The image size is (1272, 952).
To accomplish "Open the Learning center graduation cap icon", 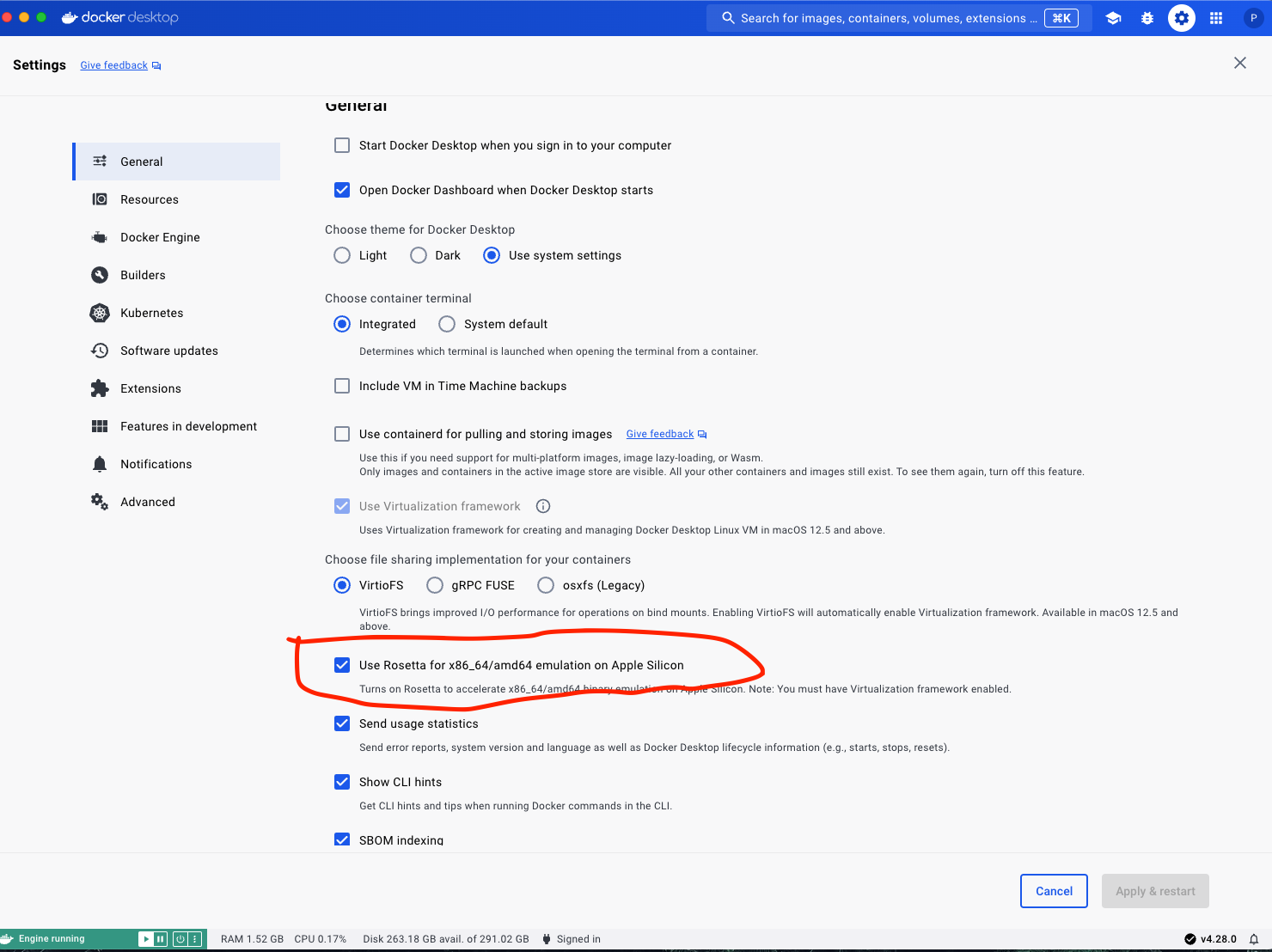I will [1113, 18].
